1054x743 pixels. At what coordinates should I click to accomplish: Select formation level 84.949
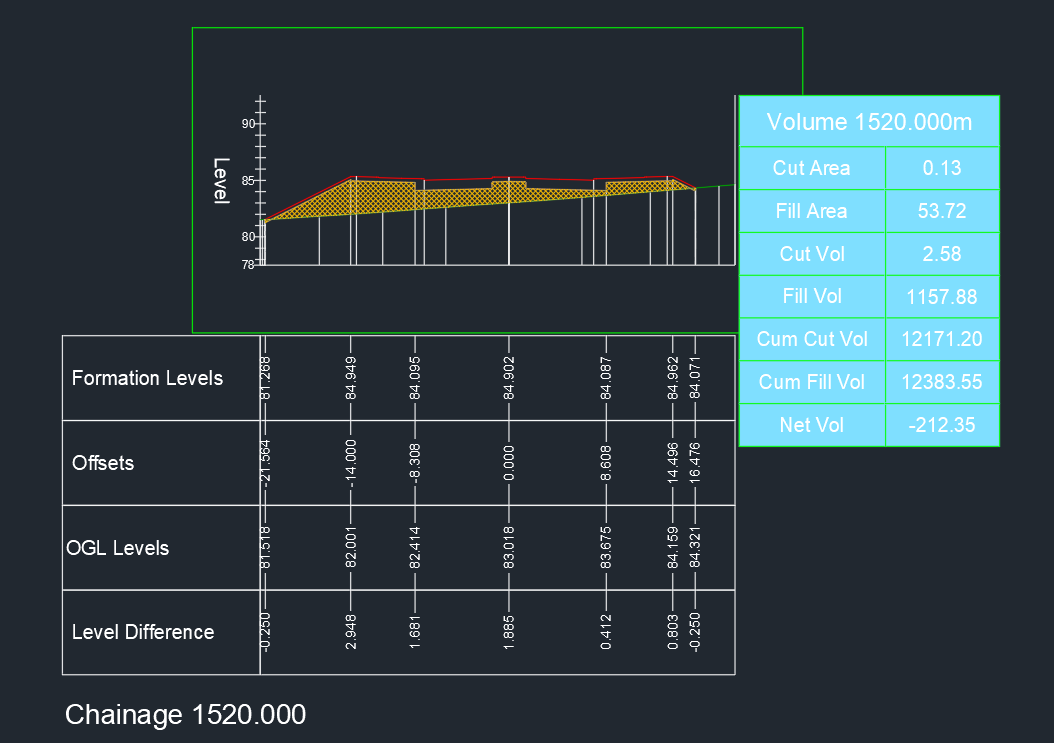point(351,378)
